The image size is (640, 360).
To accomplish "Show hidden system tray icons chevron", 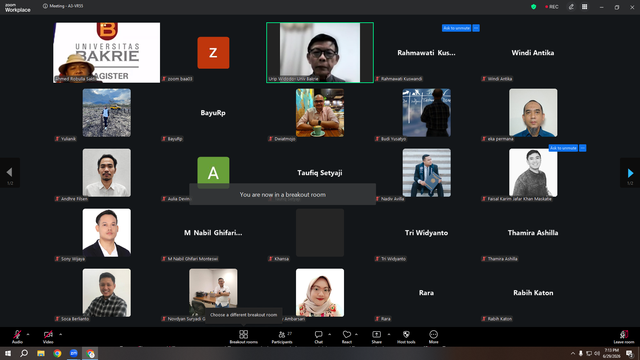I will (x=573, y=353).
